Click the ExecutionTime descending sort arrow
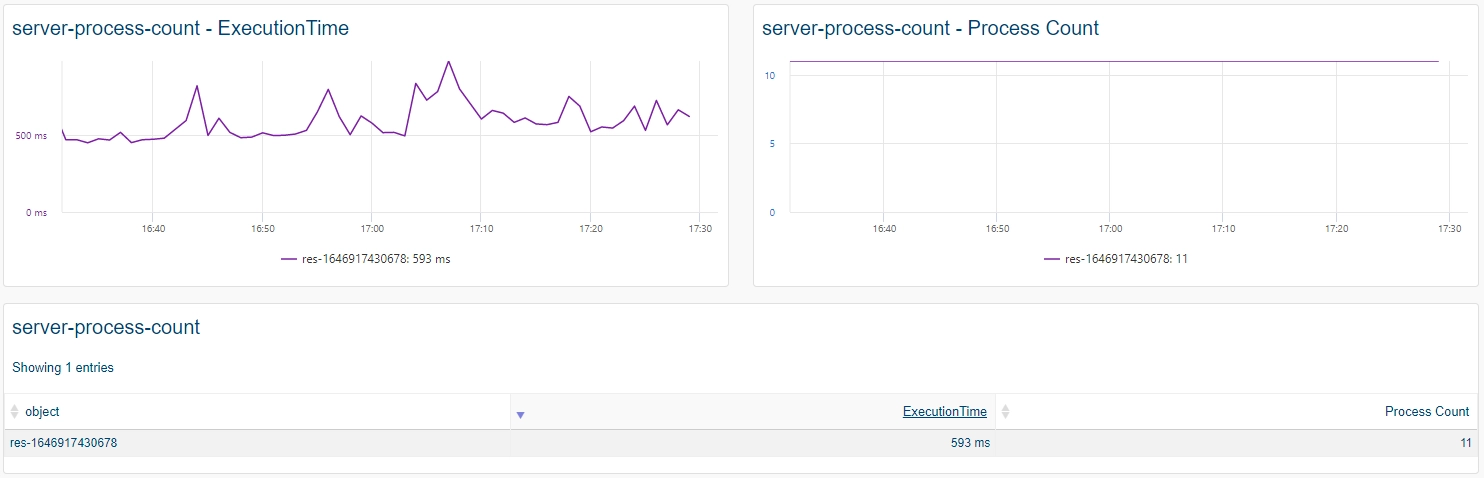 click(x=520, y=415)
